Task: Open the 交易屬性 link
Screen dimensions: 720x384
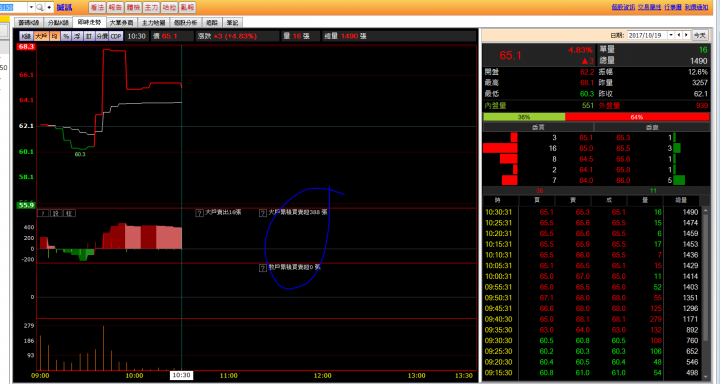Action: 649,7
